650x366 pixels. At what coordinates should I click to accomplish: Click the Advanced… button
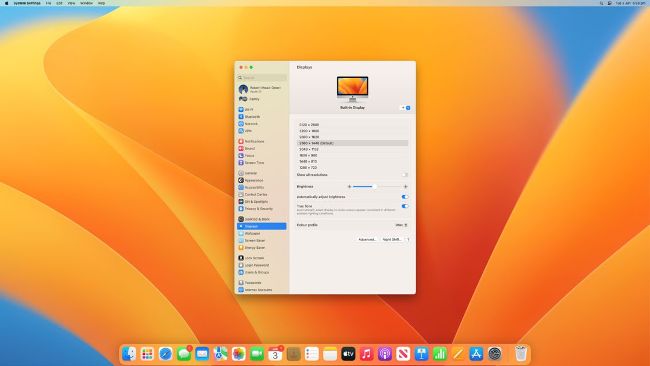pos(367,239)
